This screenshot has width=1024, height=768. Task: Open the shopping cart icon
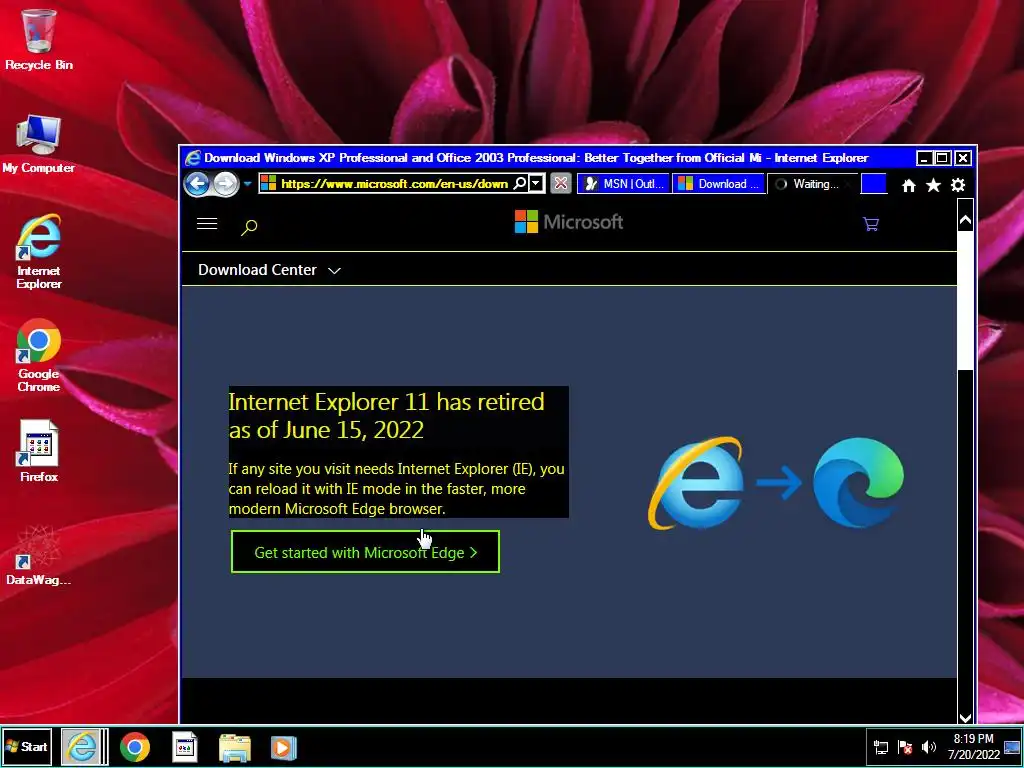pyautogui.click(x=871, y=224)
